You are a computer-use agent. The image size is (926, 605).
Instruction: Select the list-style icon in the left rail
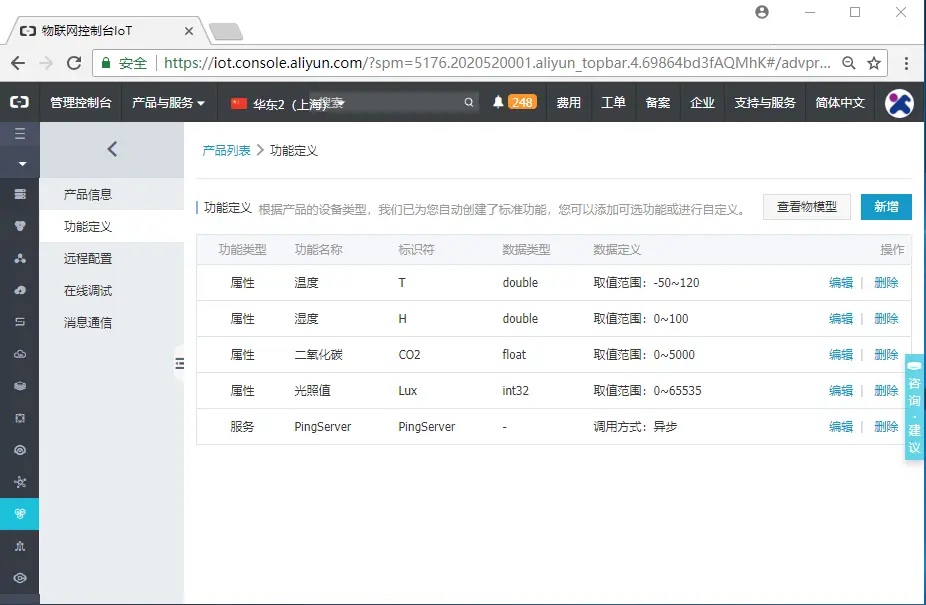[20, 322]
